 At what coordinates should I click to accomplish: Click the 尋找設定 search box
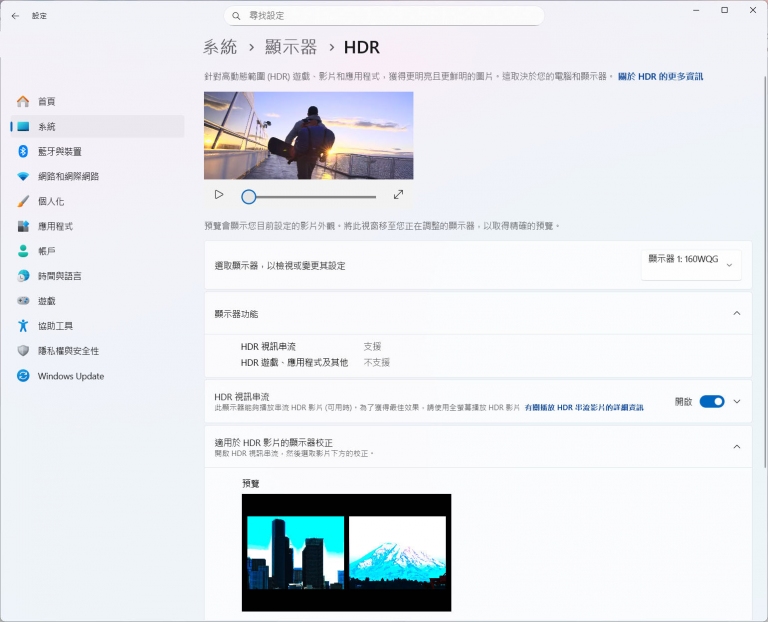[385, 16]
